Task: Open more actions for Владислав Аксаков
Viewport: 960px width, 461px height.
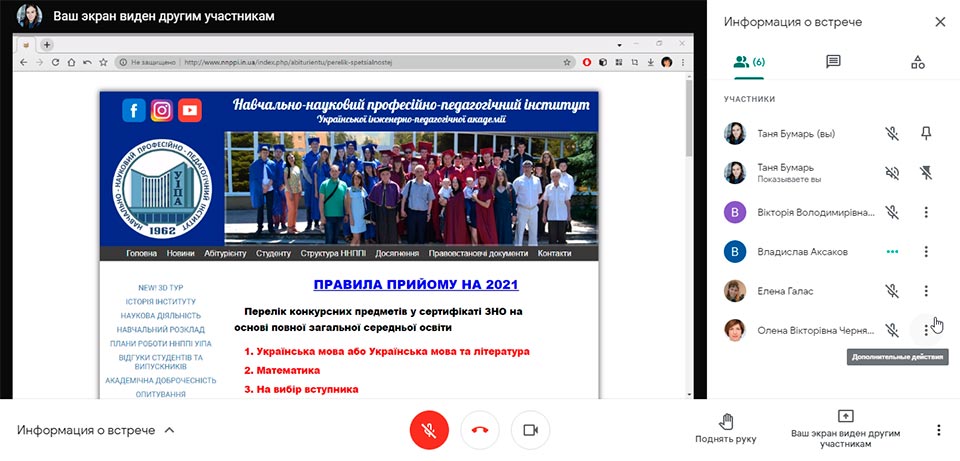Action: click(926, 252)
